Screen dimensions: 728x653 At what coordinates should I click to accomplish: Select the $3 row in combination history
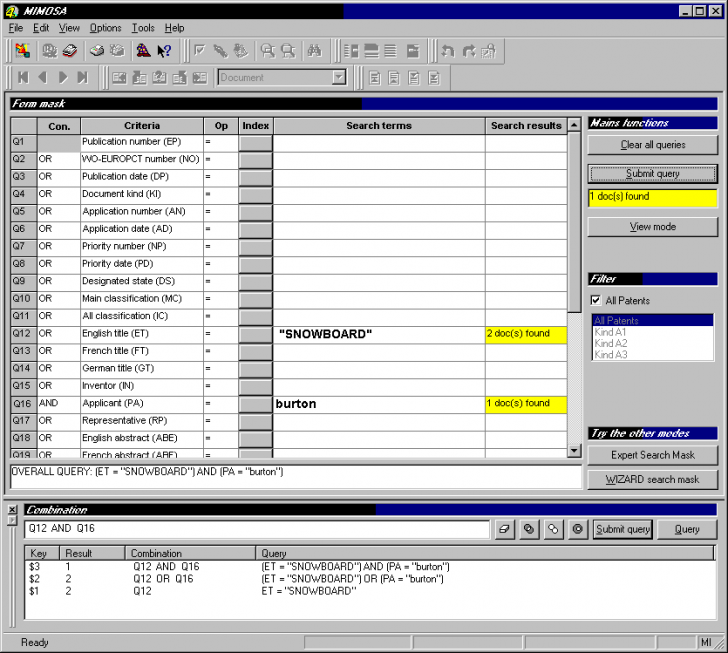pos(370,567)
